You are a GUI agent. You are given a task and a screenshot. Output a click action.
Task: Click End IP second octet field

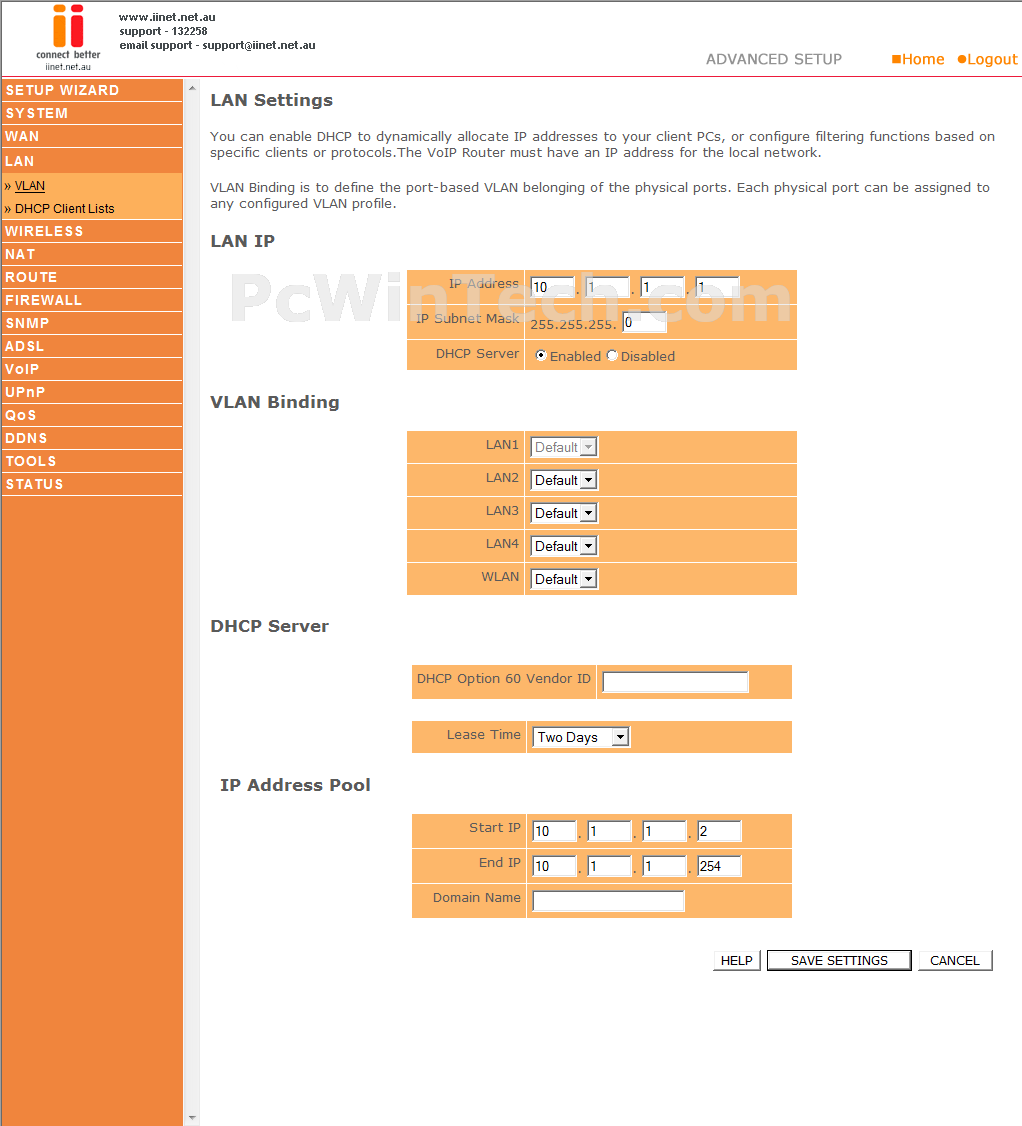pyautogui.click(x=609, y=866)
